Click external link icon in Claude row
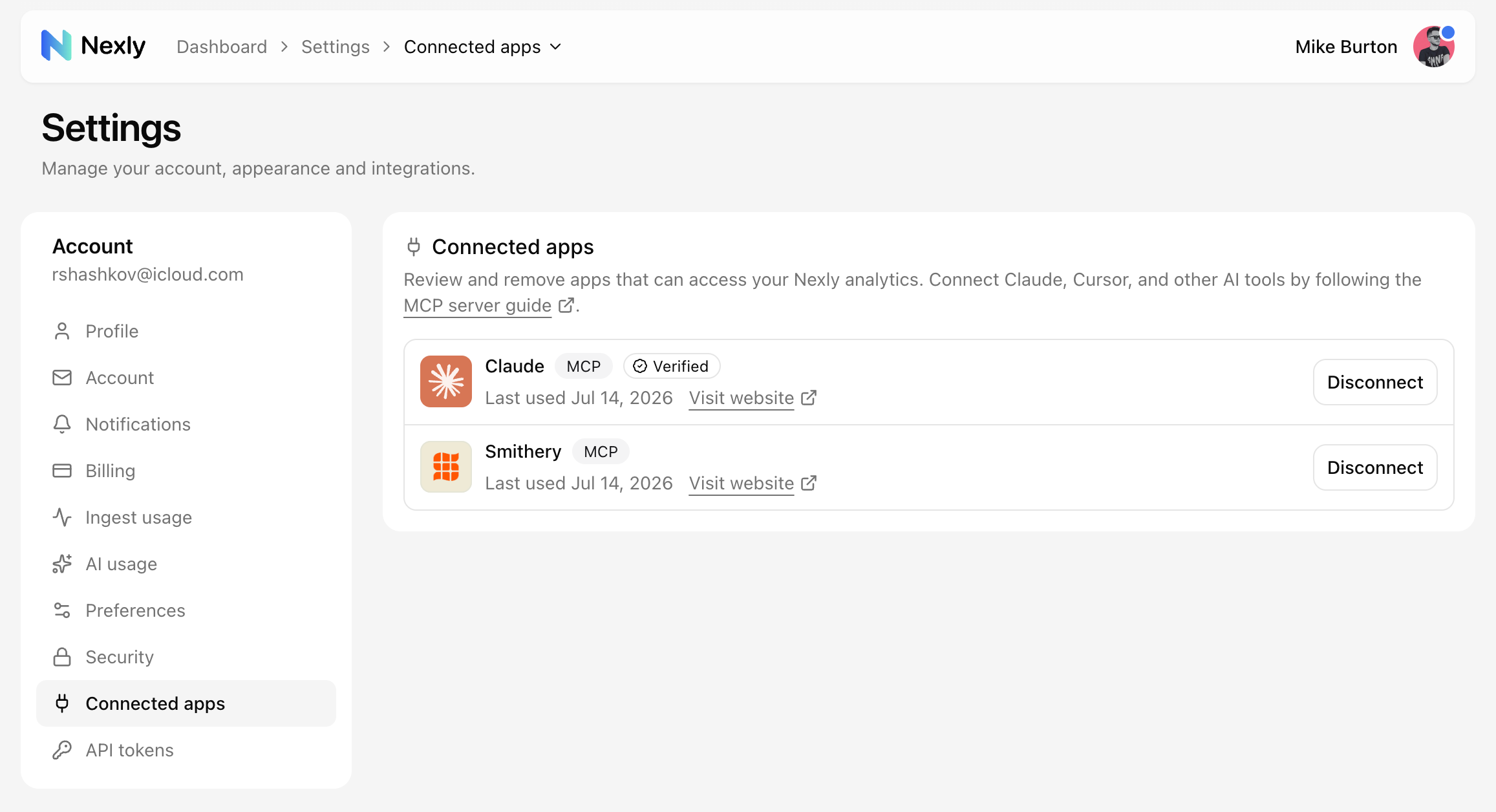The width and height of the screenshot is (1496, 812). pyautogui.click(x=809, y=398)
